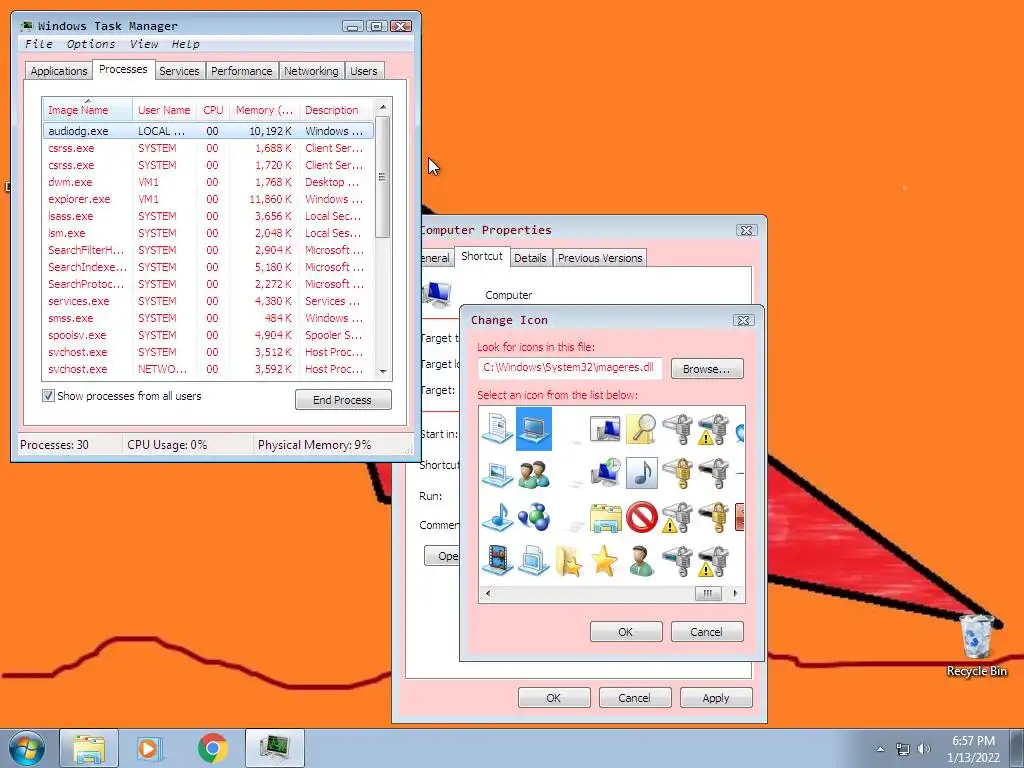Switch to the Users tab
This screenshot has height=768, width=1024.
364,71
